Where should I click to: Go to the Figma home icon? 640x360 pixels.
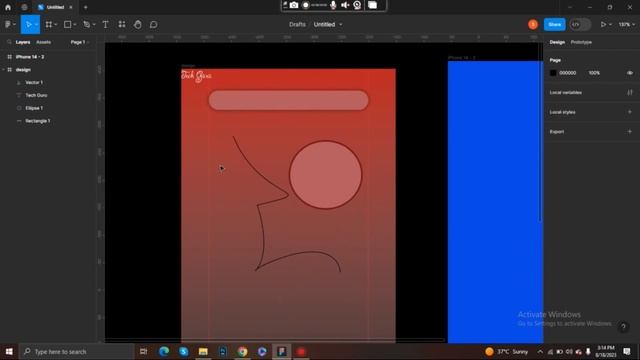point(8,7)
